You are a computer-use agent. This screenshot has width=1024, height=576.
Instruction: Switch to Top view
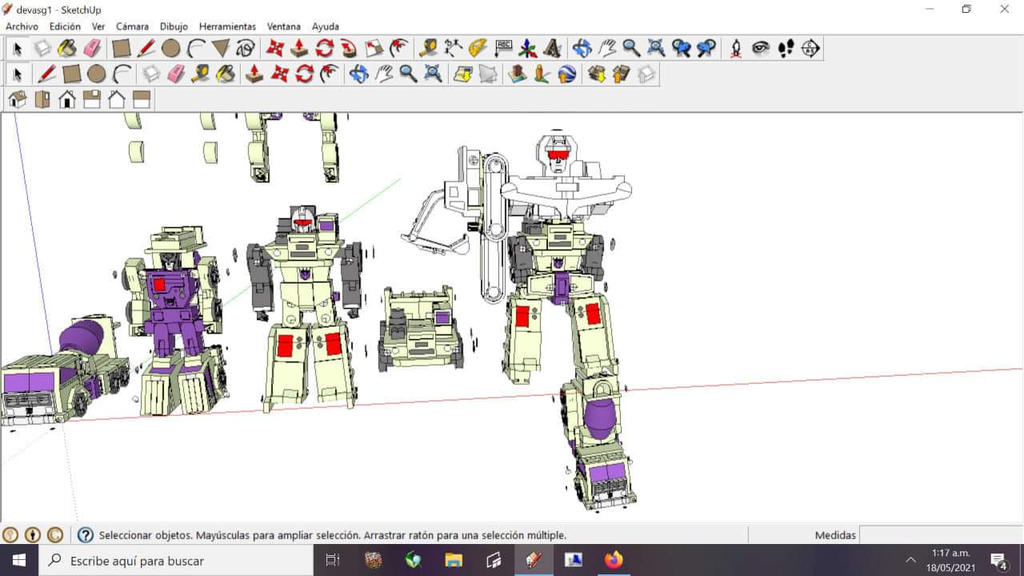(42, 99)
